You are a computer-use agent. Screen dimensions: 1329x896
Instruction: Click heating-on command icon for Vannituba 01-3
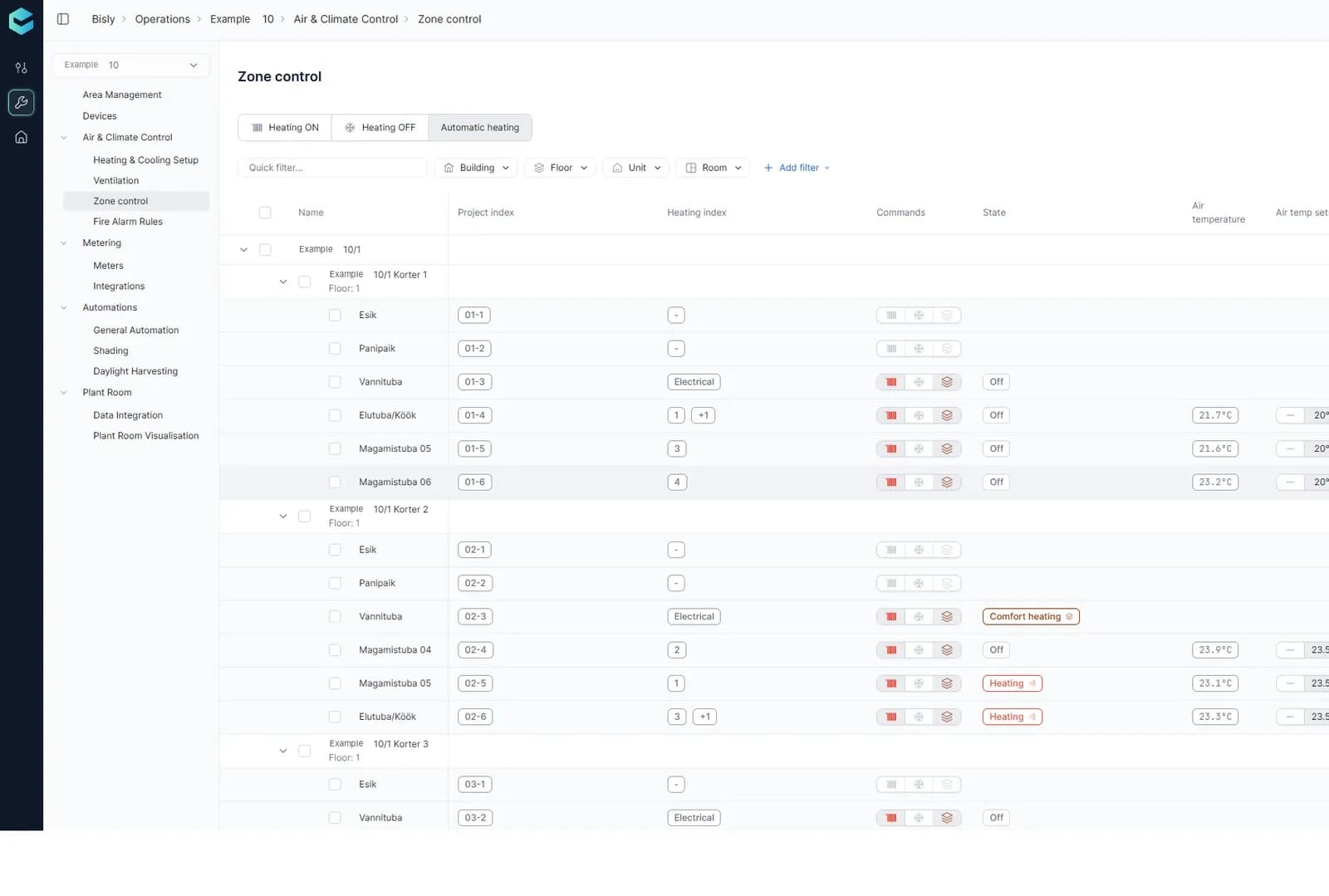(x=891, y=382)
